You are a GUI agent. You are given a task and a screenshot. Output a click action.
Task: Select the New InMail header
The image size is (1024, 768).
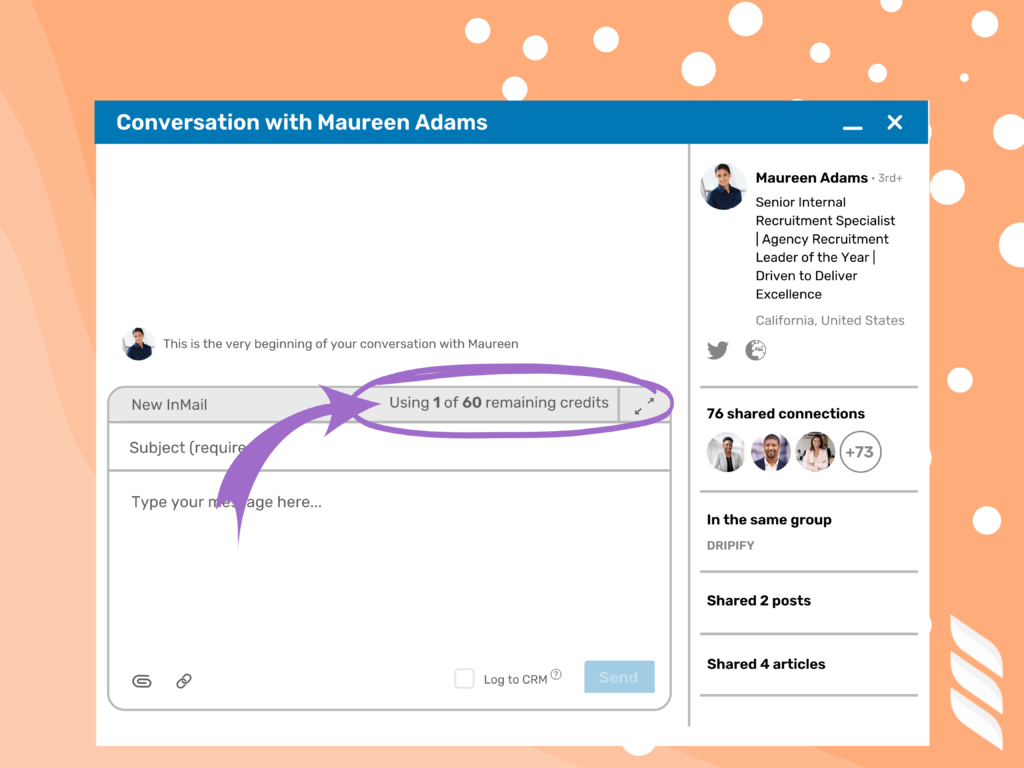click(170, 404)
